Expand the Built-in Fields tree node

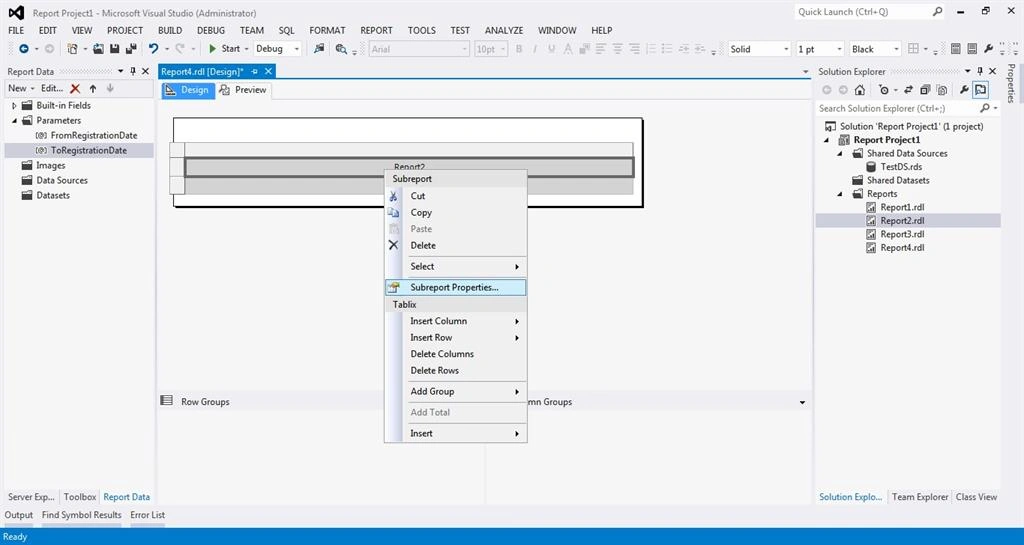[x=14, y=106]
